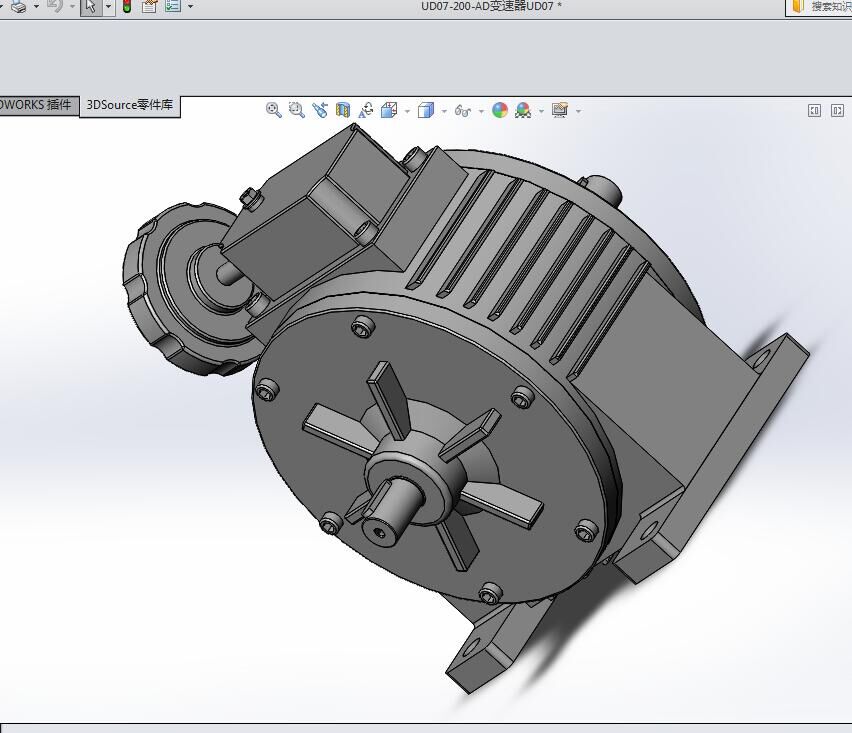Viewport: 852px width, 733px height.
Task: Expand Apply Scene dropdown arrow
Action: pos(541,111)
